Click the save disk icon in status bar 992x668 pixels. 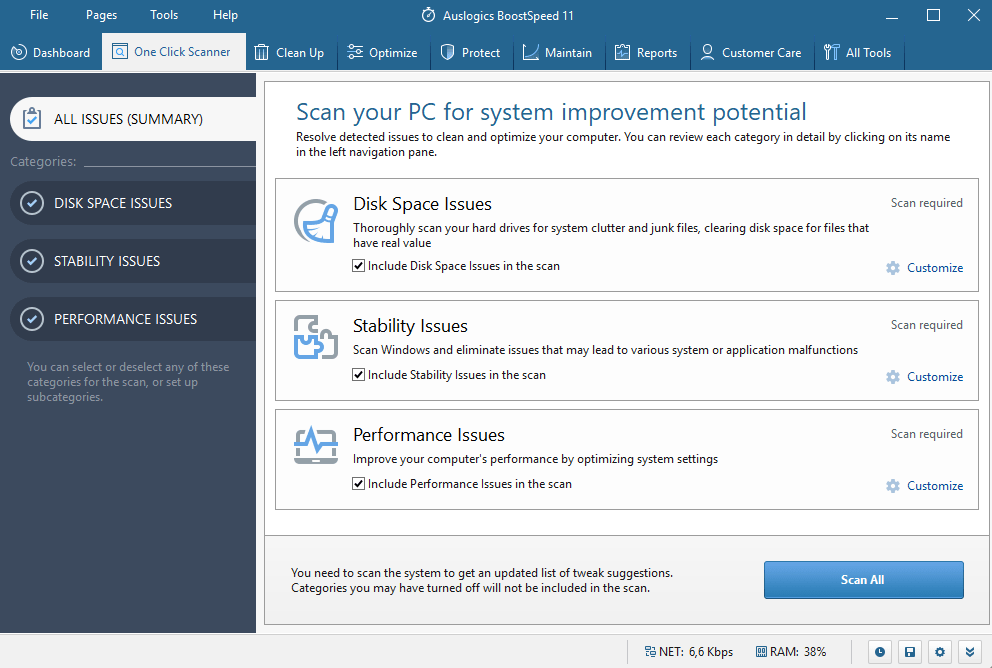(x=910, y=652)
